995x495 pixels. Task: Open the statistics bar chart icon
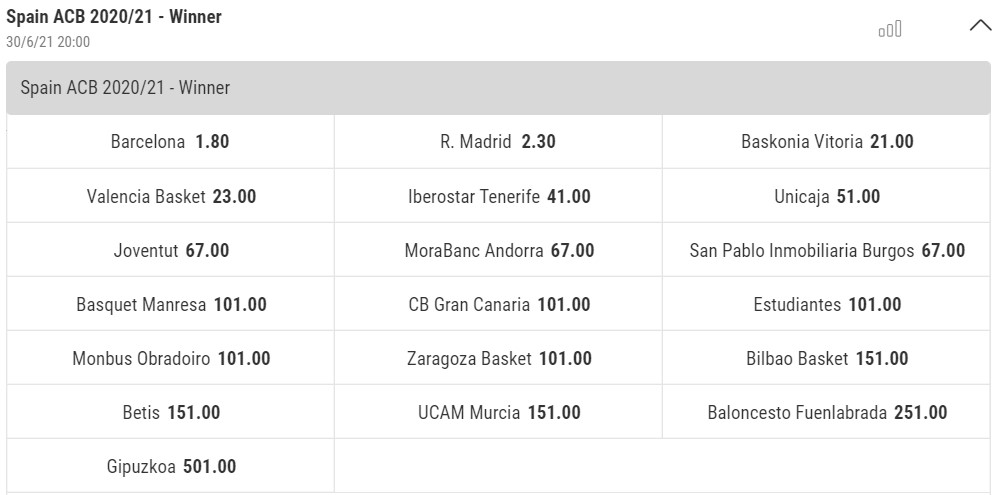(x=890, y=29)
